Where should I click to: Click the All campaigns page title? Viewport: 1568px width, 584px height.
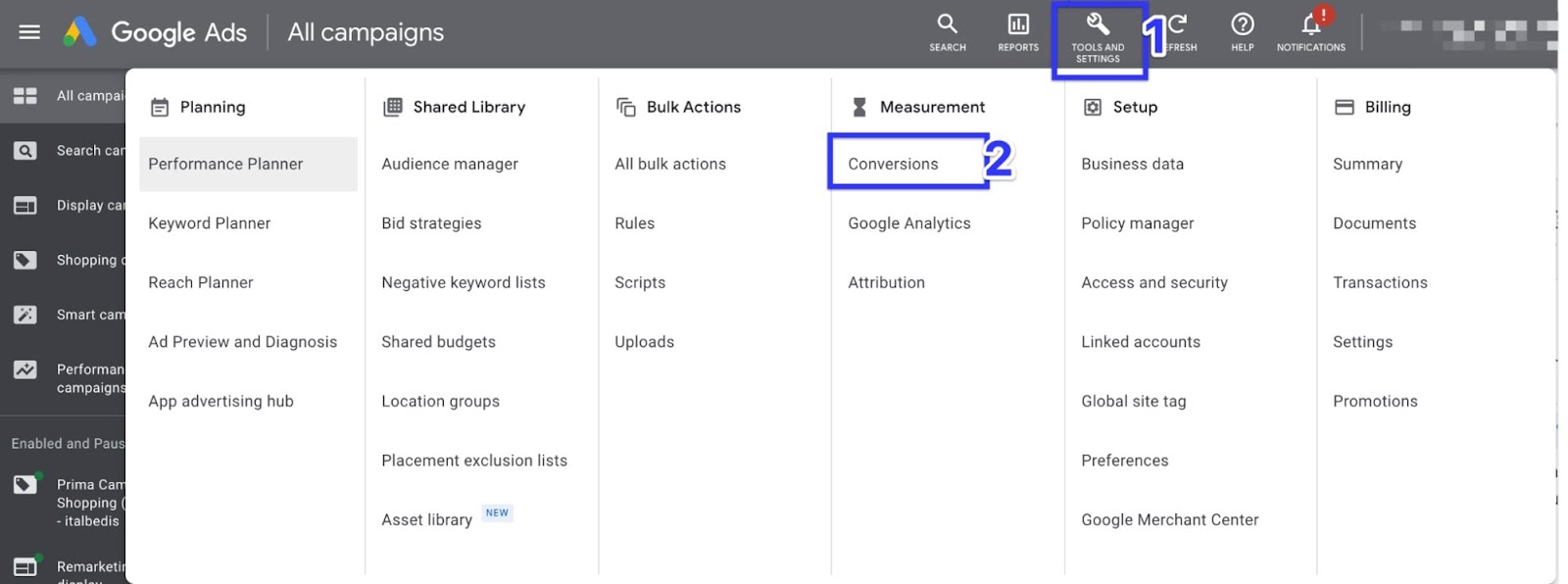(x=366, y=32)
